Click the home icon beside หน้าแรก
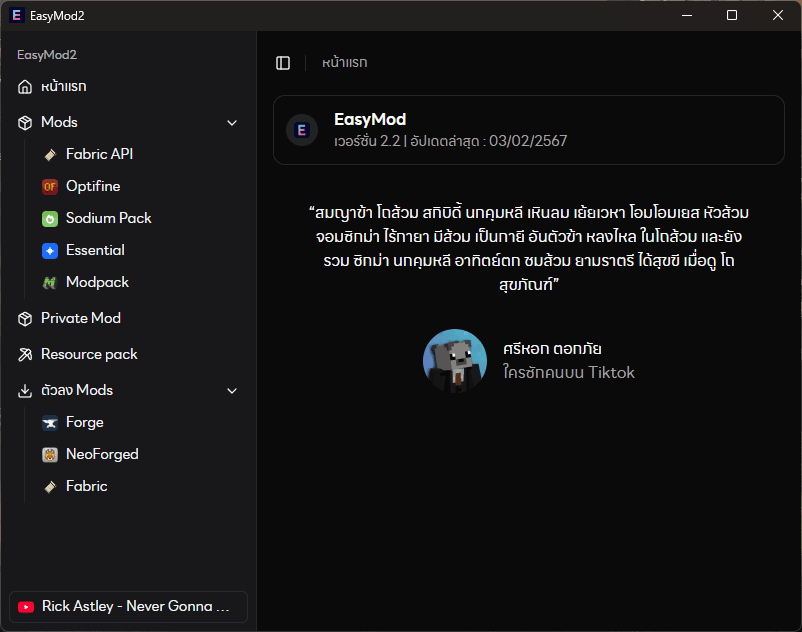Viewport: 802px width, 632px height. pyautogui.click(x=25, y=87)
